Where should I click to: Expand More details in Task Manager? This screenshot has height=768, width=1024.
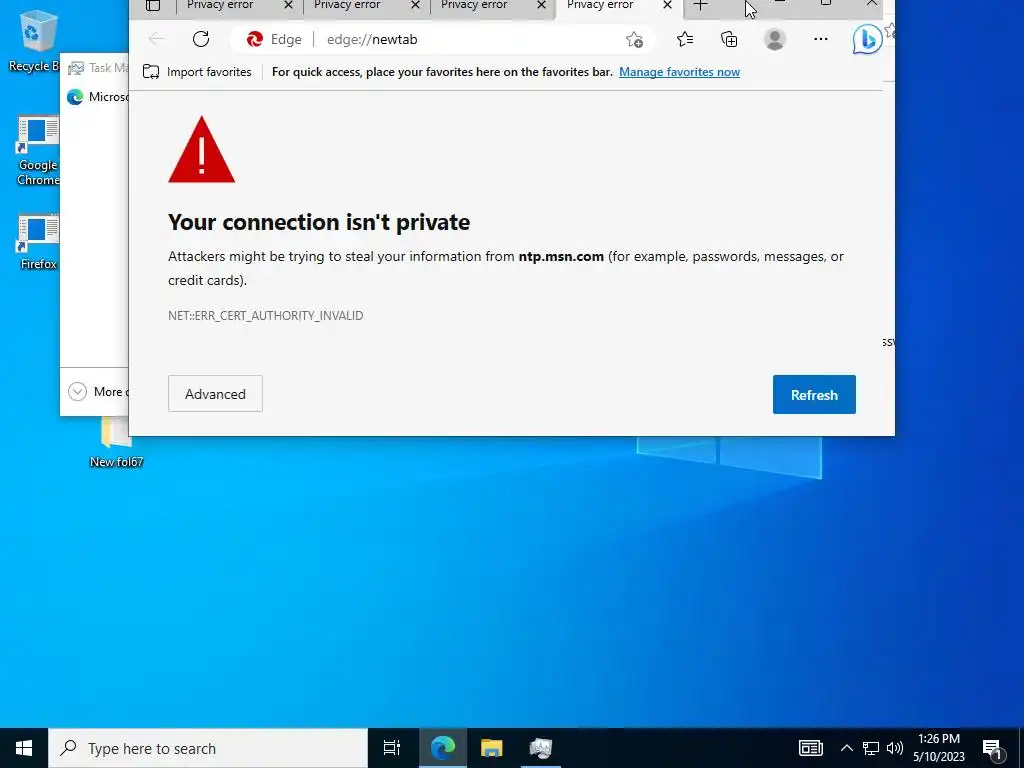98,392
